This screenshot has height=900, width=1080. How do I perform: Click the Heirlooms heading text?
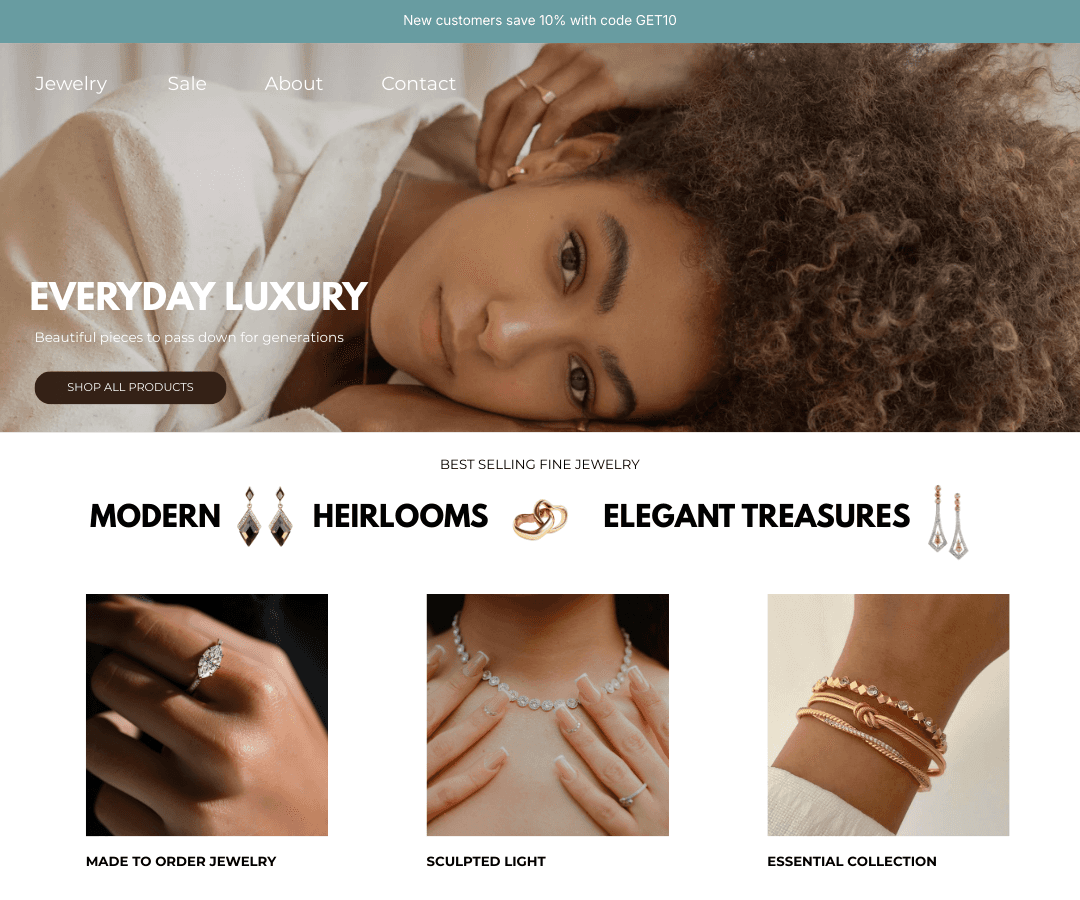(x=400, y=516)
